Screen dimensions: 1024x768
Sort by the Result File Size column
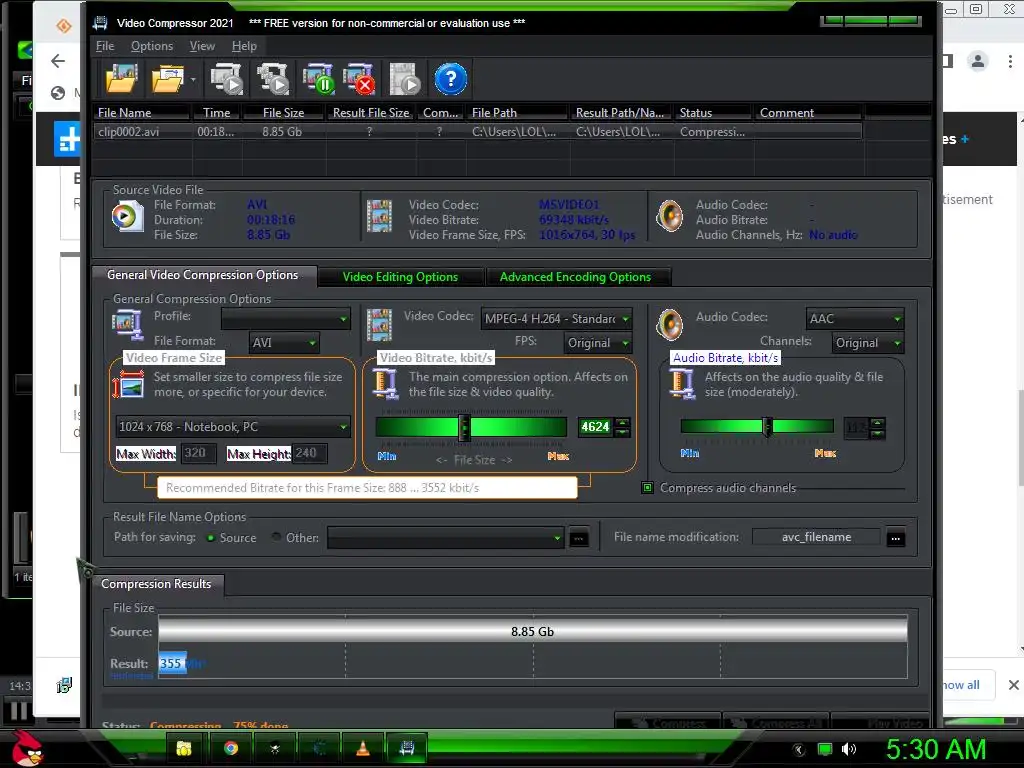click(x=371, y=113)
